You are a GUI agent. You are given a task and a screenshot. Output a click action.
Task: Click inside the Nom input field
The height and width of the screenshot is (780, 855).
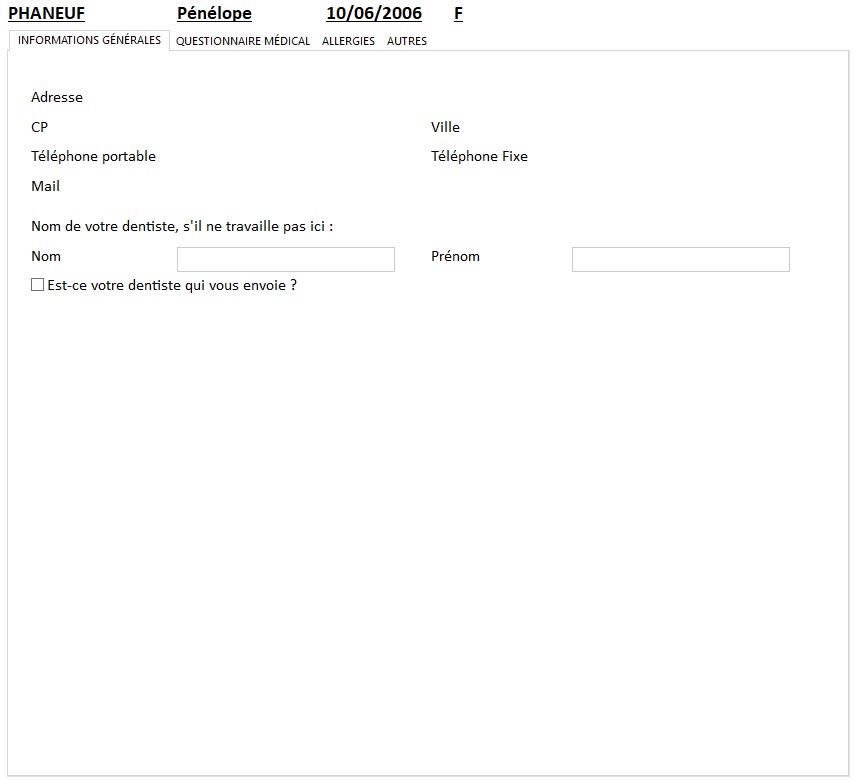[285, 259]
